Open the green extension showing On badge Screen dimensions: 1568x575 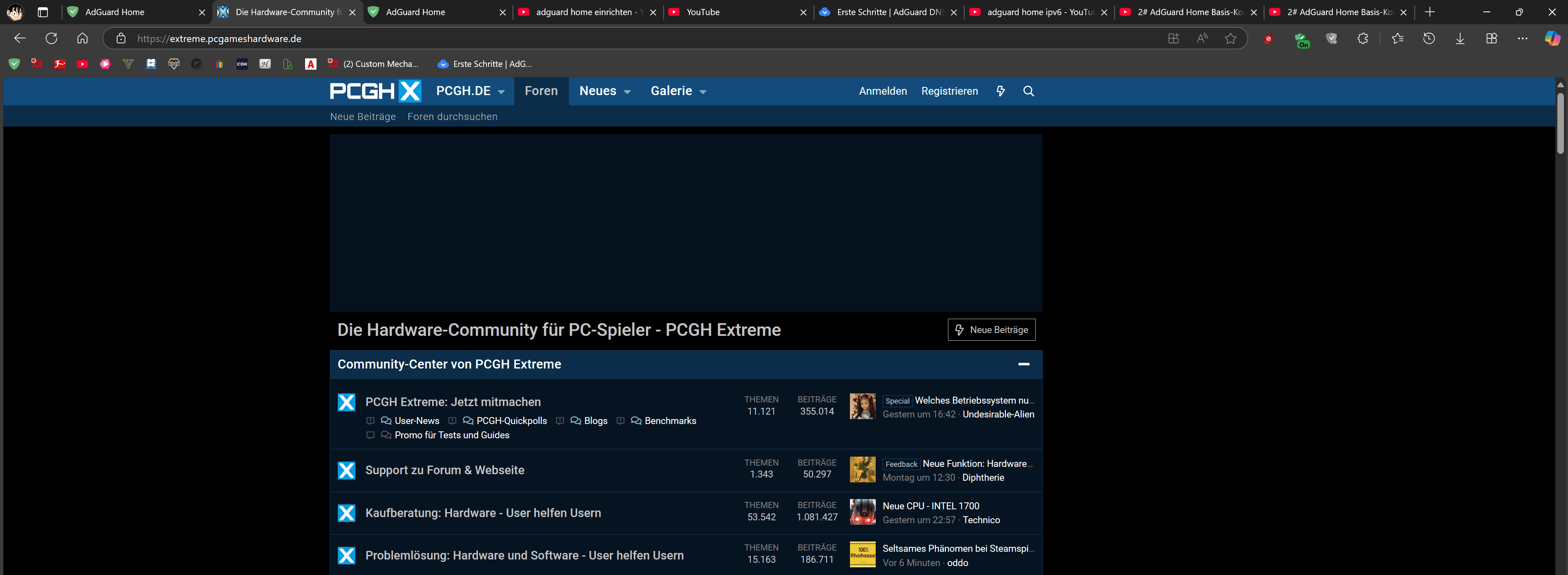coord(1301,40)
